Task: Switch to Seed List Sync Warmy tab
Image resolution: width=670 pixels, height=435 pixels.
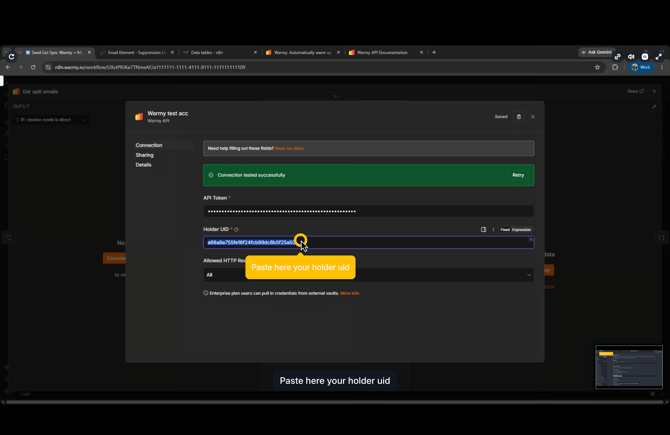Action: pyautogui.click(x=55, y=53)
